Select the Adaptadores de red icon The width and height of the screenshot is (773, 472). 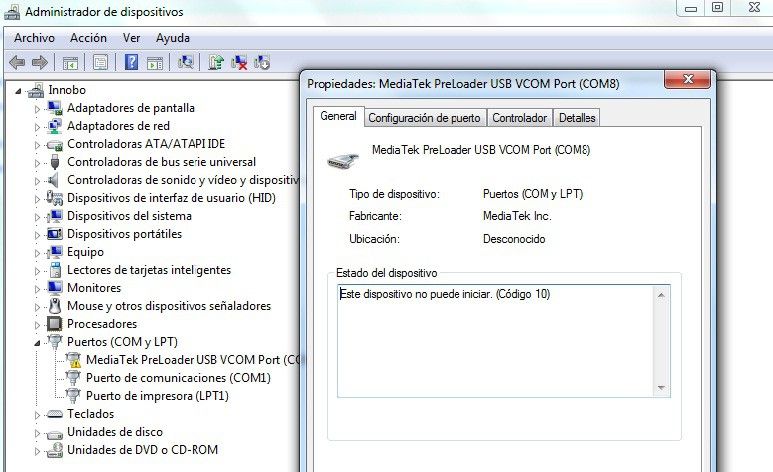coord(54,126)
